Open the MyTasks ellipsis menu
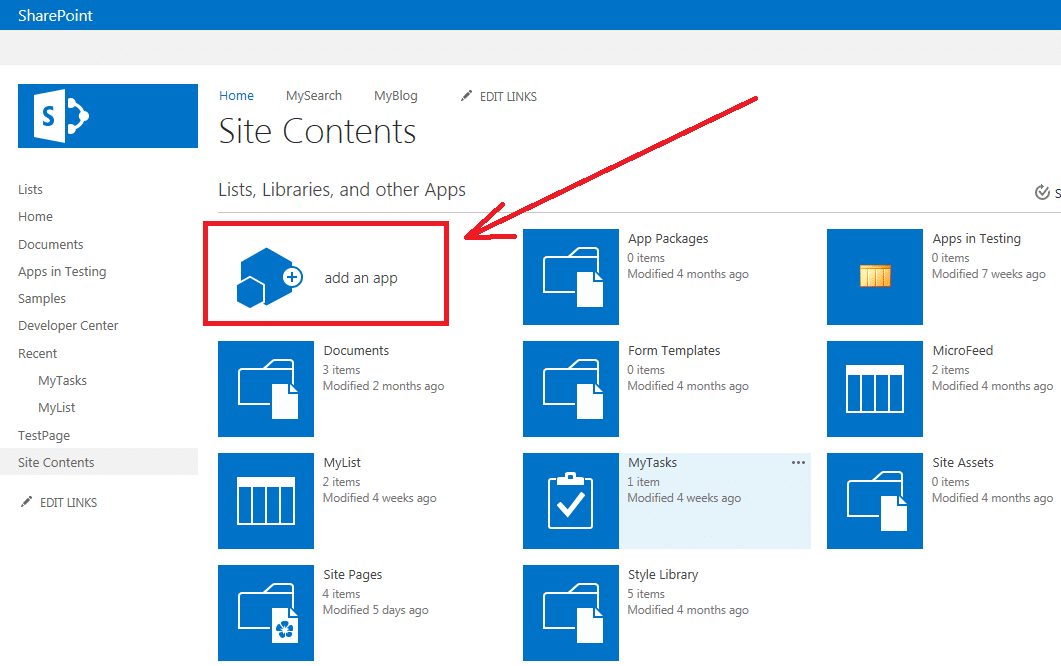This screenshot has height=666, width=1061. 798,462
